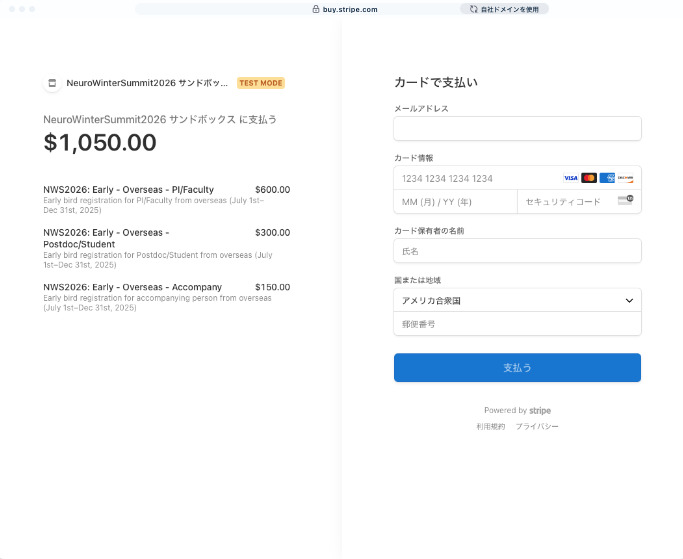Click the 自社ドメインを使用 button
Viewport: 683px width, 559px height.
pos(504,9)
